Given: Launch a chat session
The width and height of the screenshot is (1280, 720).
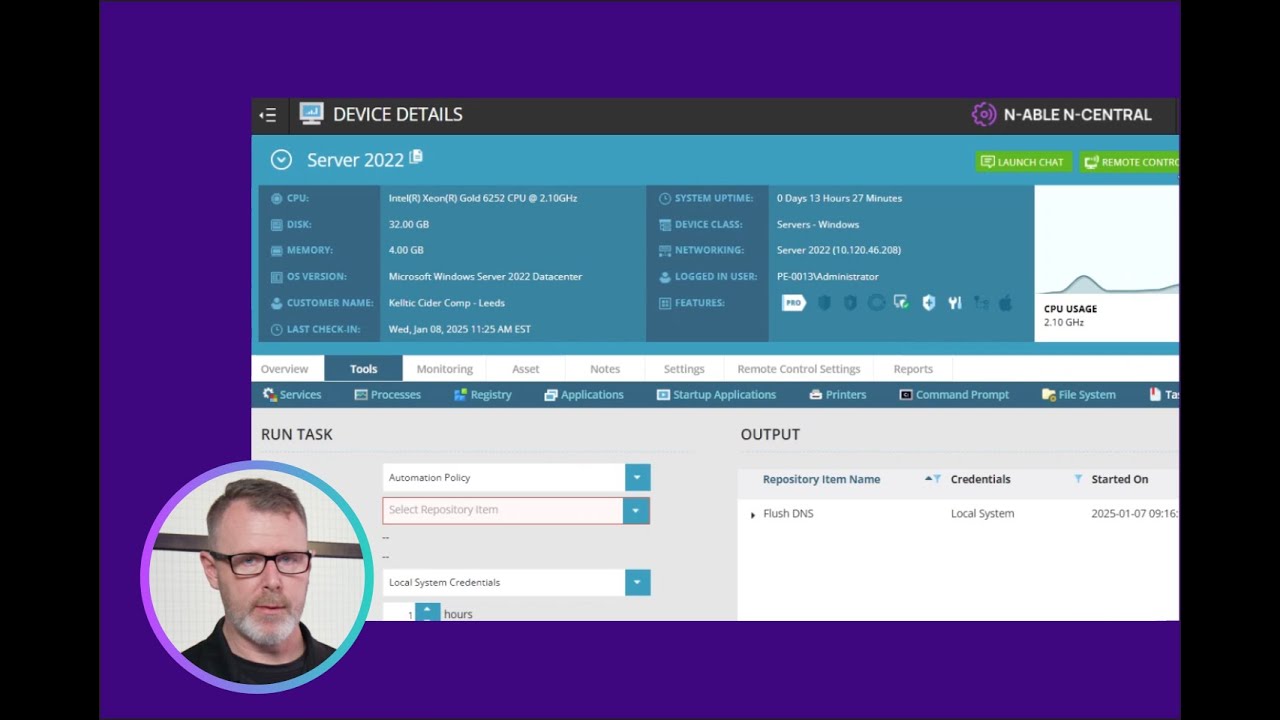Looking at the screenshot, I should click(x=1023, y=162).
